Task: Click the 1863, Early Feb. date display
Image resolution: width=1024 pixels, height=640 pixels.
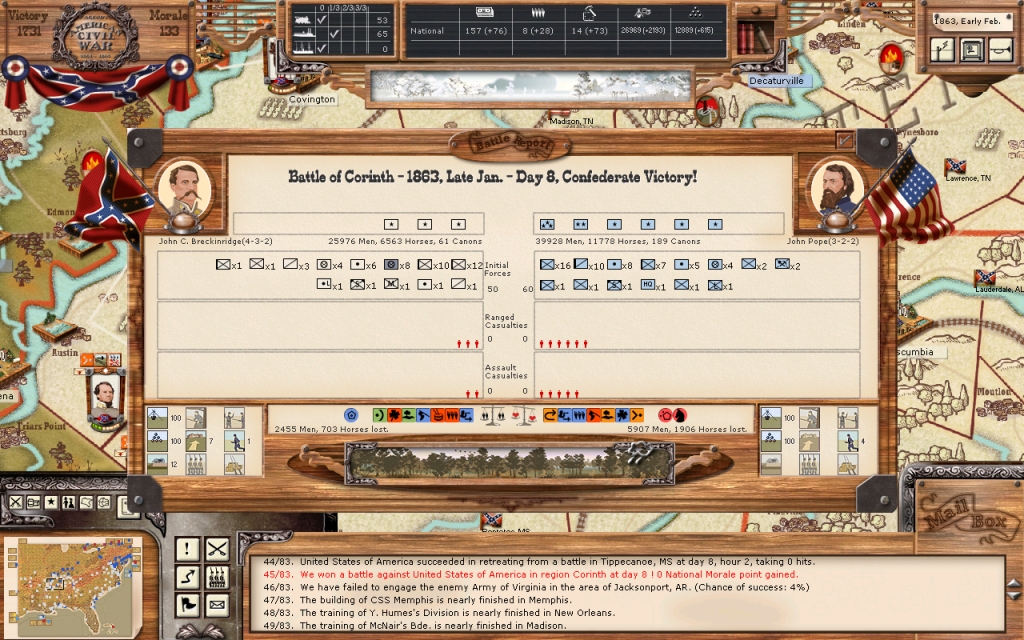Action: click(x=972, y=19)
